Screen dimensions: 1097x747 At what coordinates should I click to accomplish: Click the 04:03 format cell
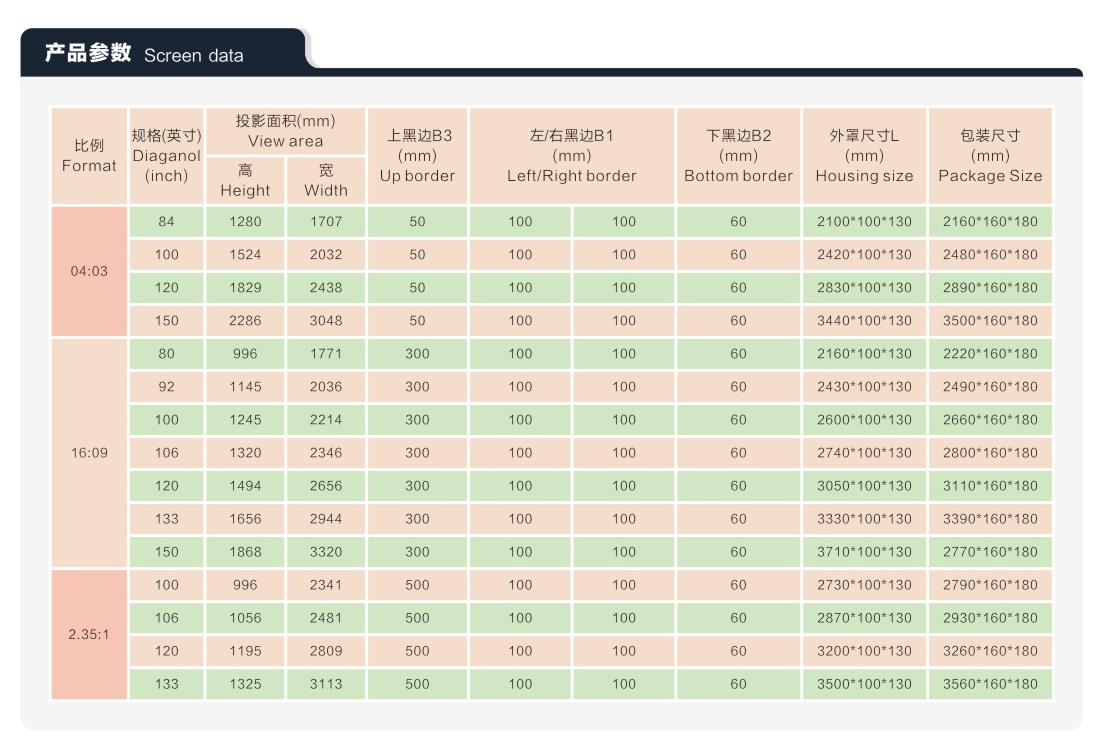(89, 271)
